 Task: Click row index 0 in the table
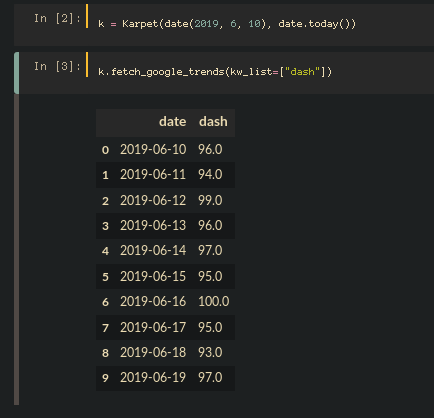pos(105,150)
